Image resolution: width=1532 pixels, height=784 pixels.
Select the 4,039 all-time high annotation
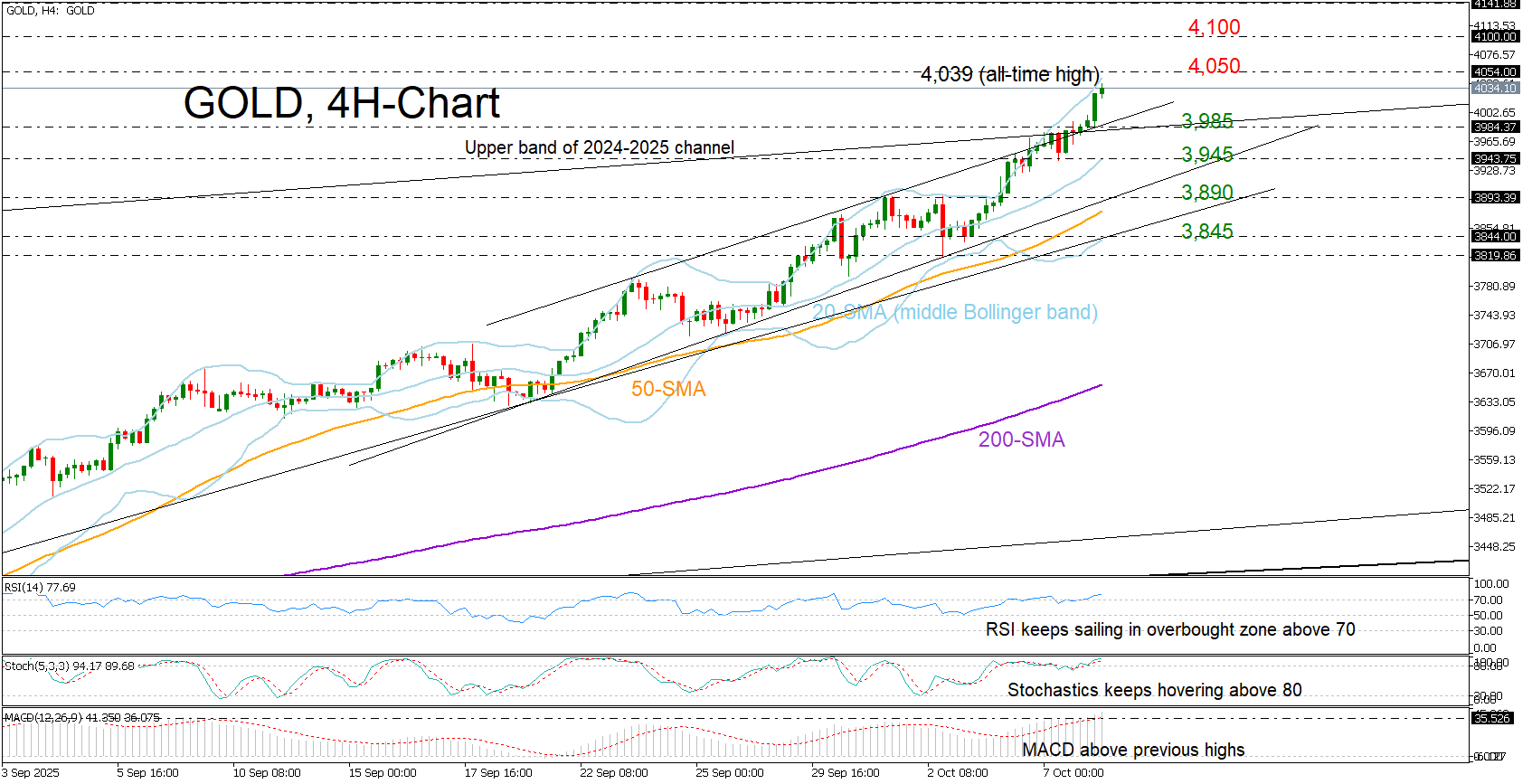[1009, 74]
